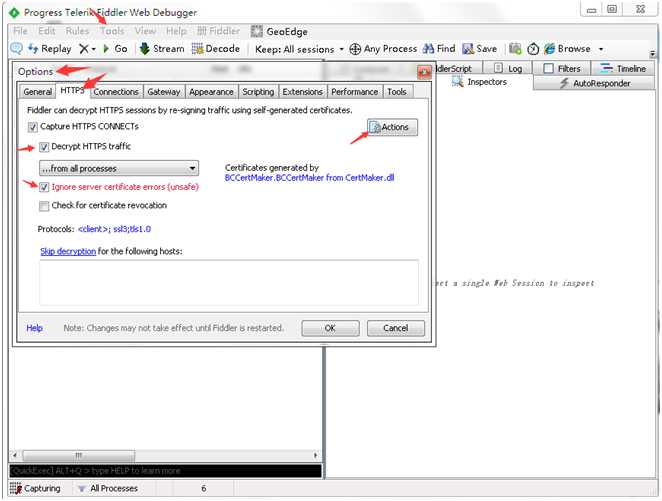Screen dimensions: 662x501
Task: Toggle Capturing in the status bar
Action: tap(35, 488)
